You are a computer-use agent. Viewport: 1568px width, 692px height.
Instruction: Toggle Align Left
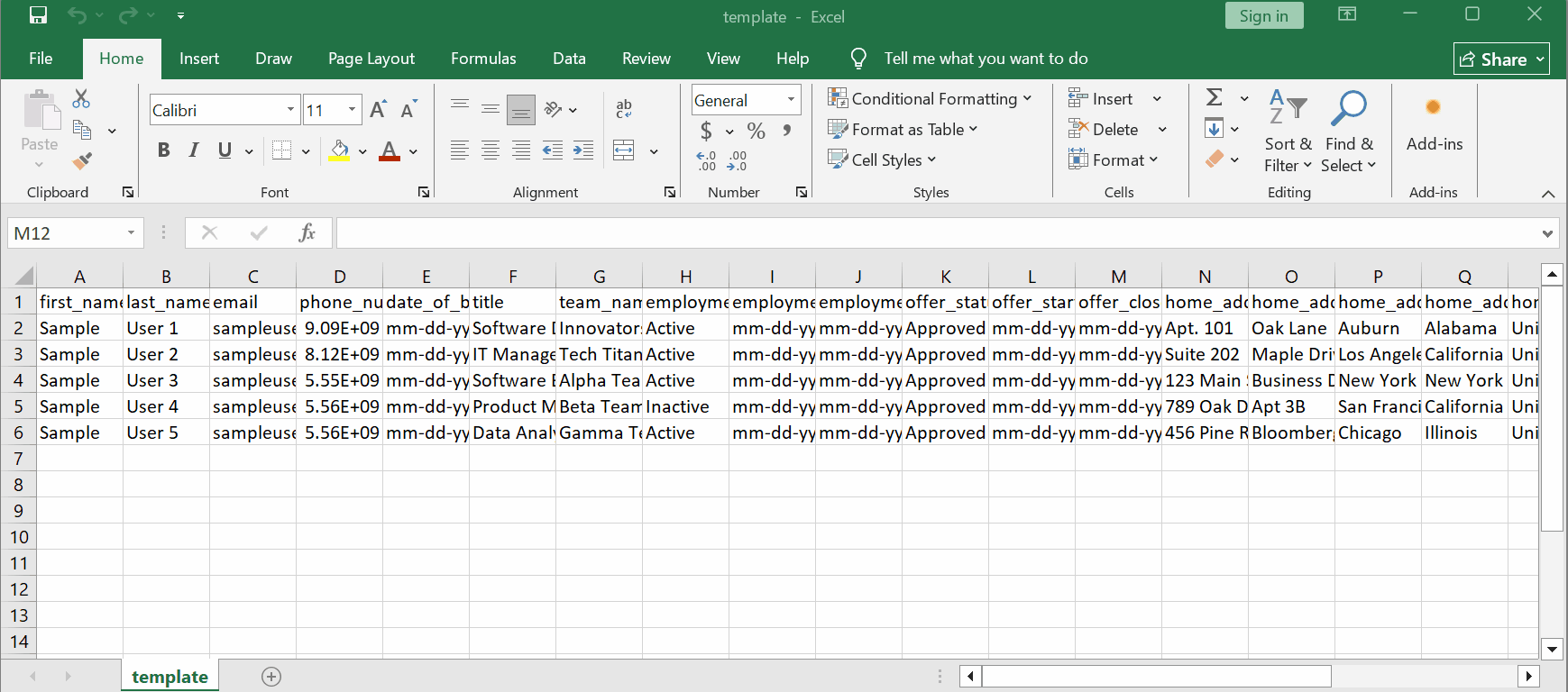point(460,150)
